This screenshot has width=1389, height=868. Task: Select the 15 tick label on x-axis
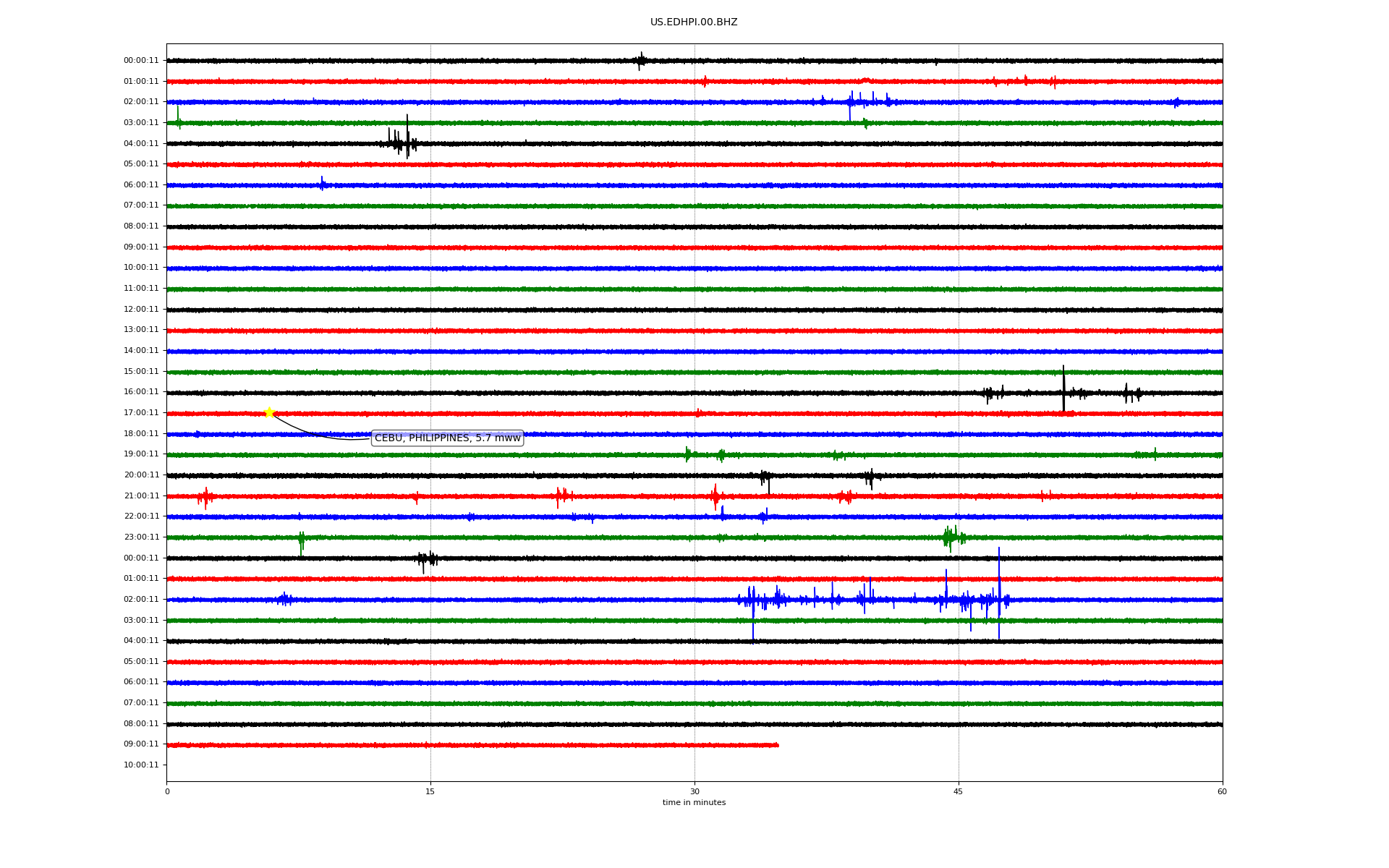[x=430, y=791]
